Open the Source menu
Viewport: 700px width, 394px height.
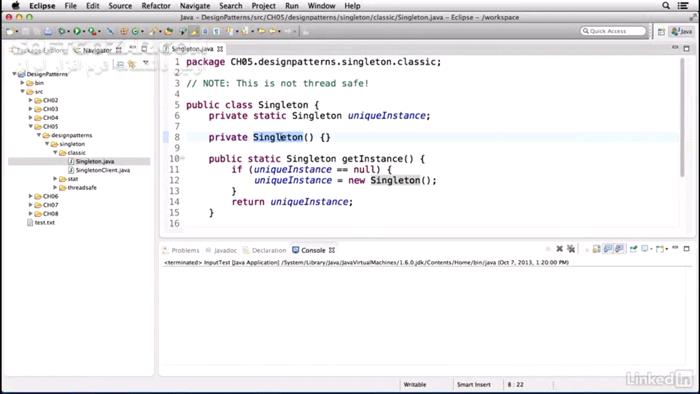click(x=120, y=6)
